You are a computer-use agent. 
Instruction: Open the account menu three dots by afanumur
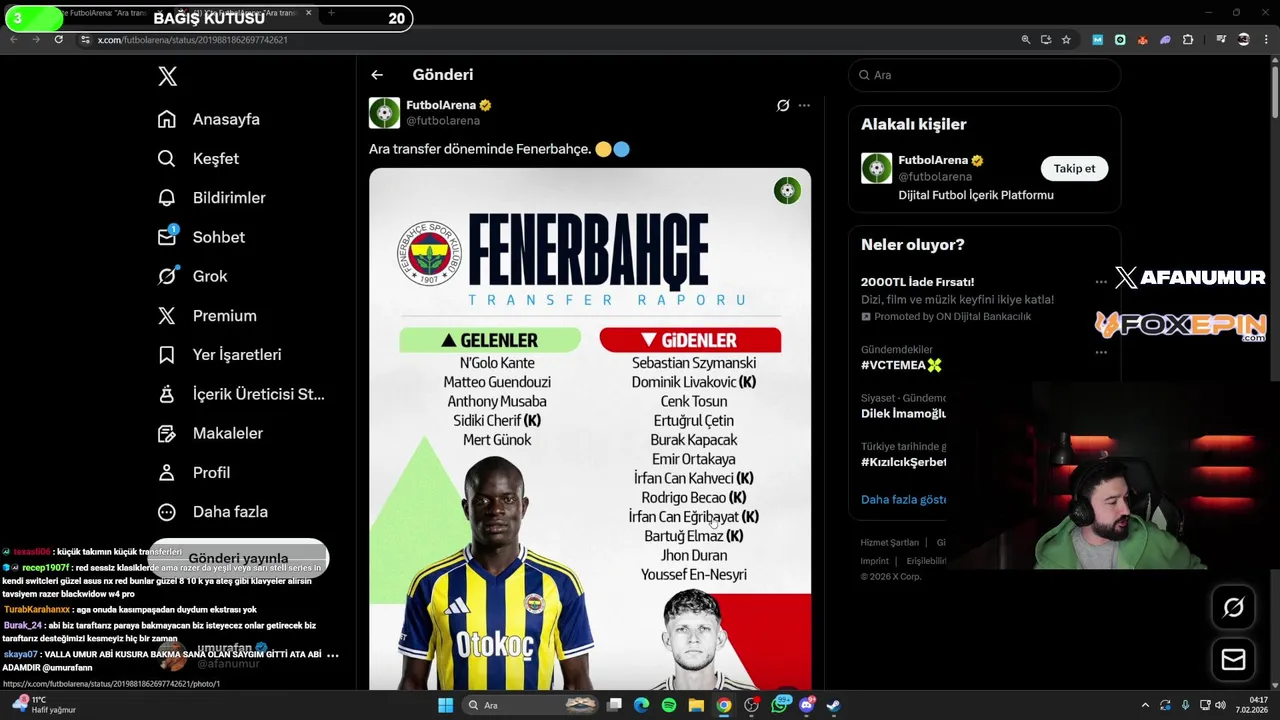tap(332, 655)
